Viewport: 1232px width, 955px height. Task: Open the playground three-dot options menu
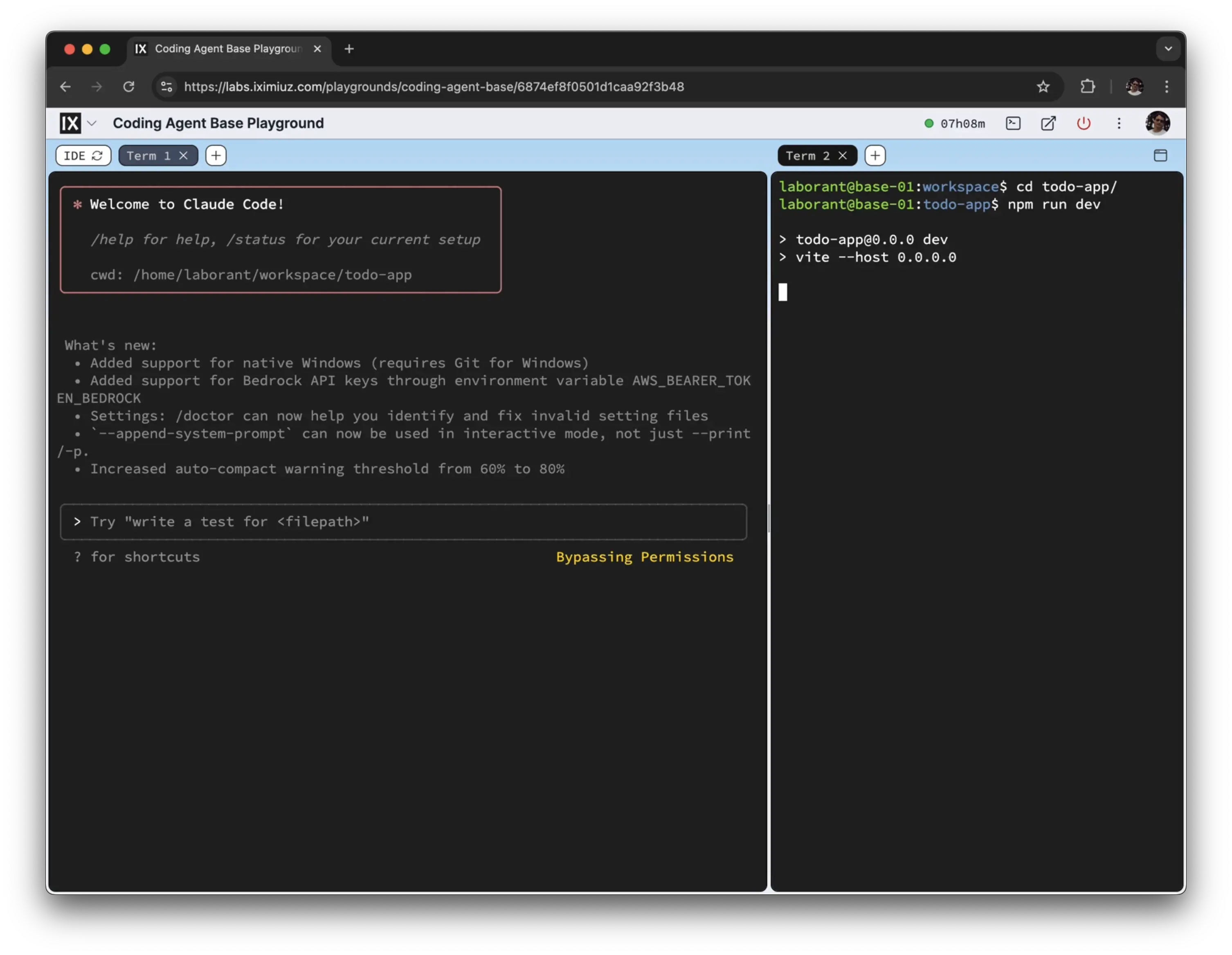click(x=1119, y=124)
